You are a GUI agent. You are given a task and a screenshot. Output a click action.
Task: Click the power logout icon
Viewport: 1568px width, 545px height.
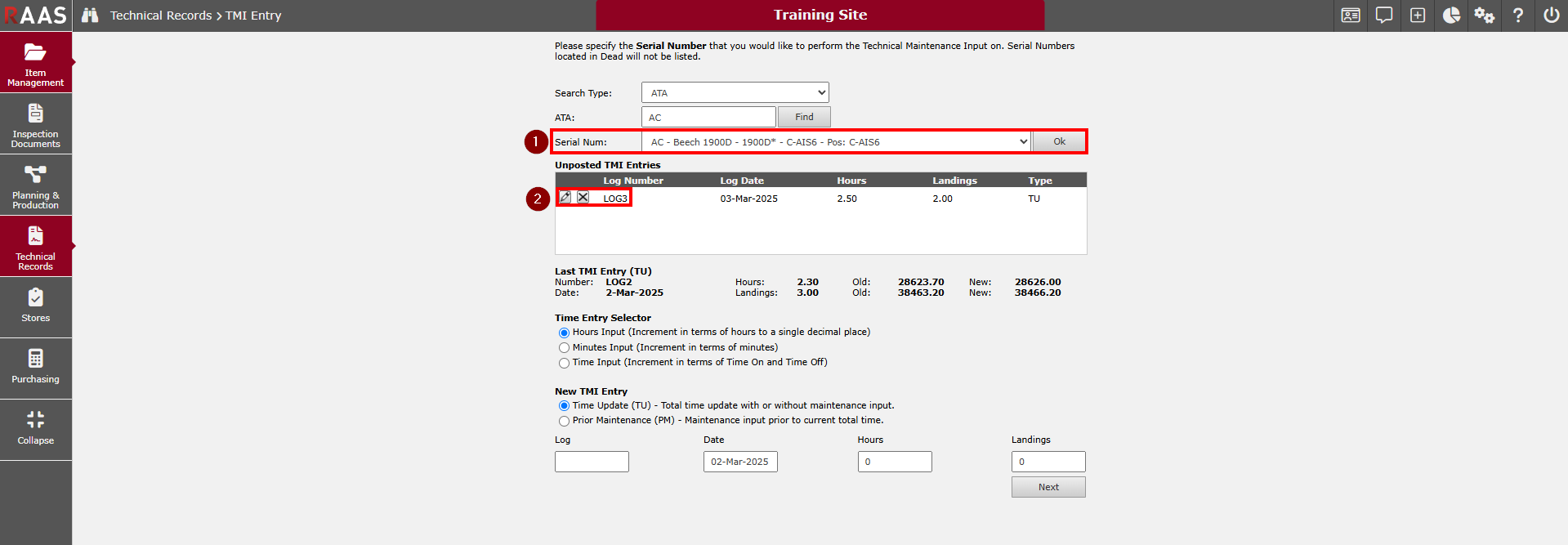click(1551, 16)
